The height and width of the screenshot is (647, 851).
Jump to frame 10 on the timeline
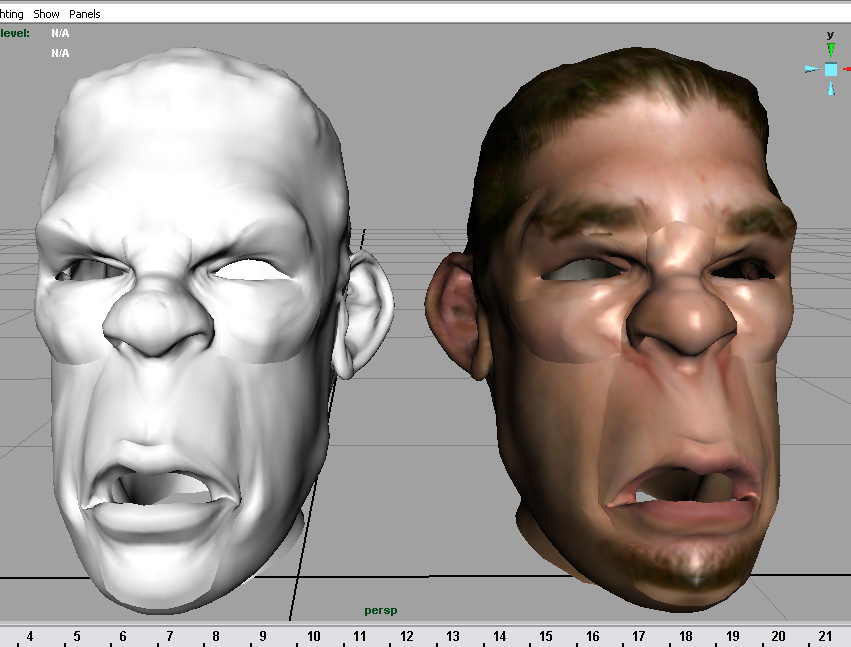pos(313,636)
